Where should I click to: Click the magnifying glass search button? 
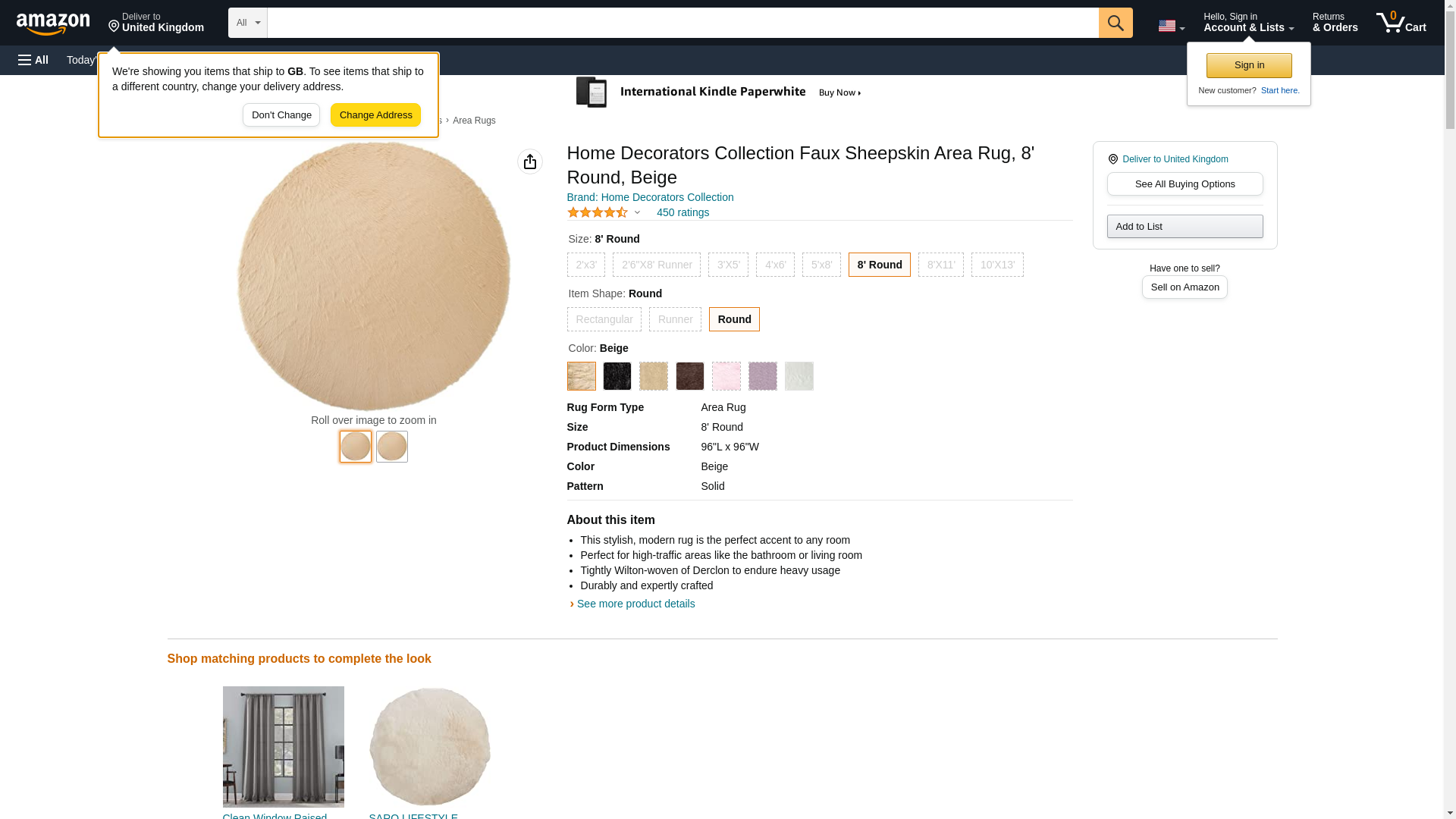1115,23
